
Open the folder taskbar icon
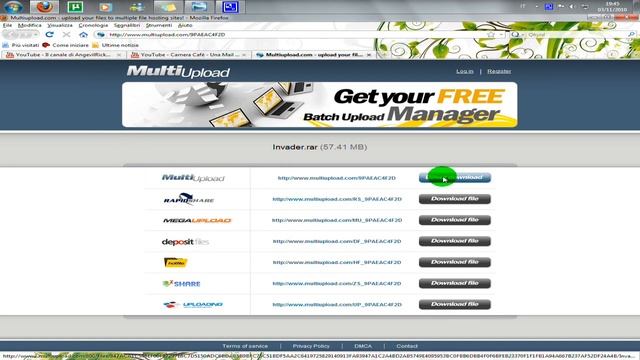(x=167, y=7)
